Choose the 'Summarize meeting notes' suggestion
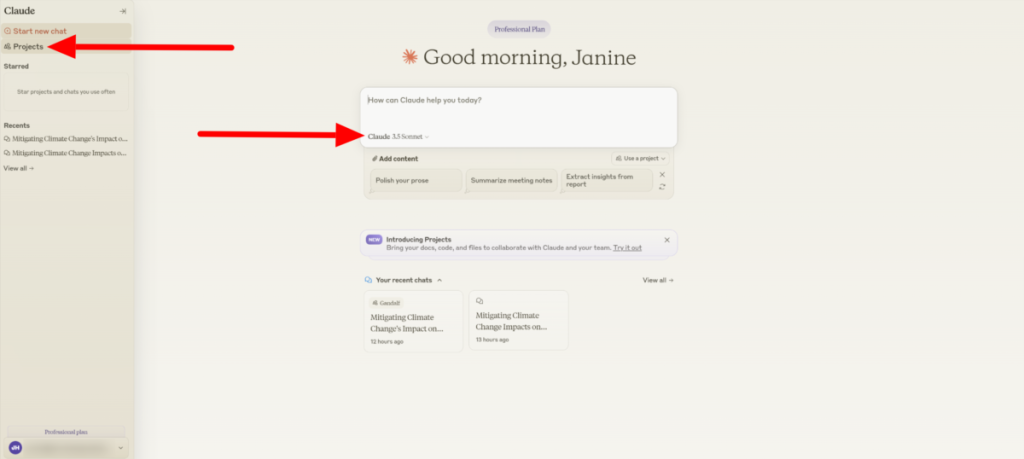The height and width of the screenshot is (459, 1024). click(x=511, y=180)
